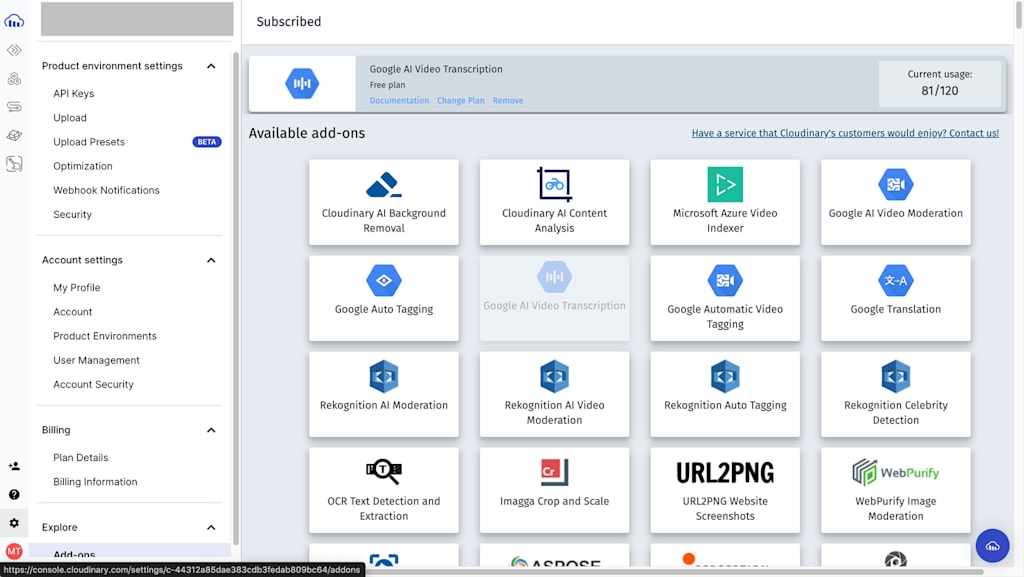Open Webhook Notifications settings
Screen dimensions: 1024x577
pyautogui.click(x=106, y=190)
